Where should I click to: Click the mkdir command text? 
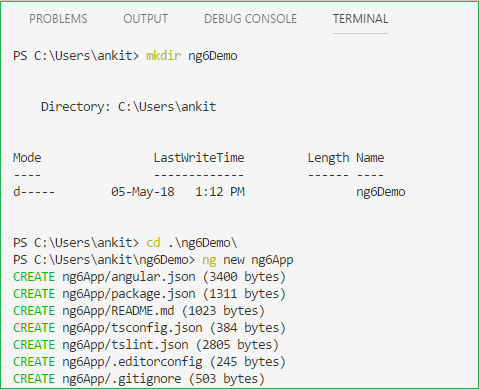[x=163, y=56]
